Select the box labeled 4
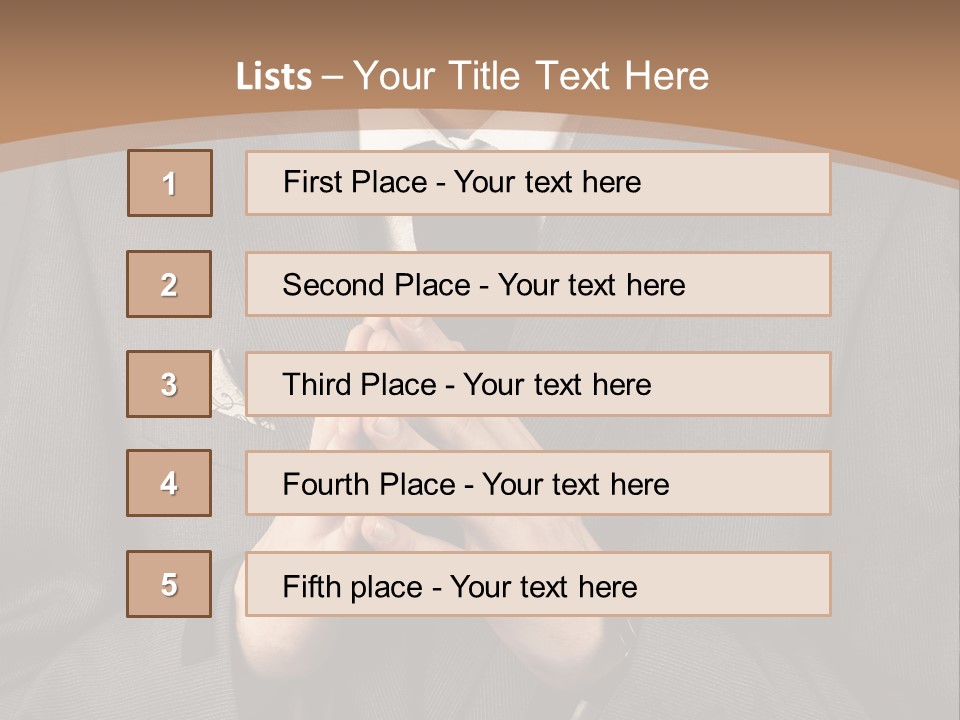Image resolution: width=960 pixels, height=720 pixels. point(169,484)
